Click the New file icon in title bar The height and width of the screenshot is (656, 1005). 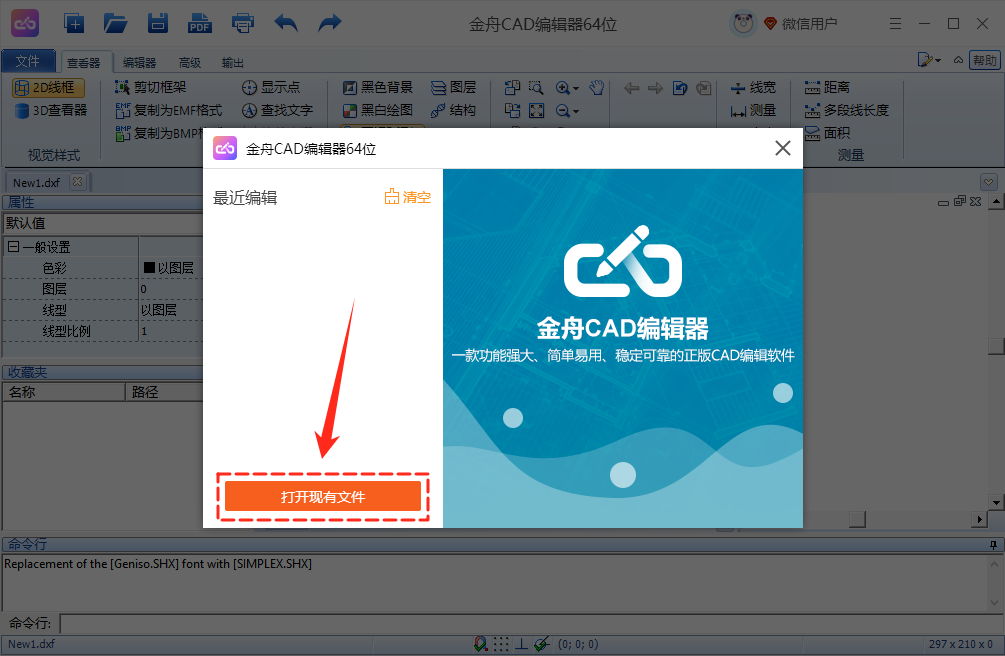pyautogui.click(x=74, y=24)
